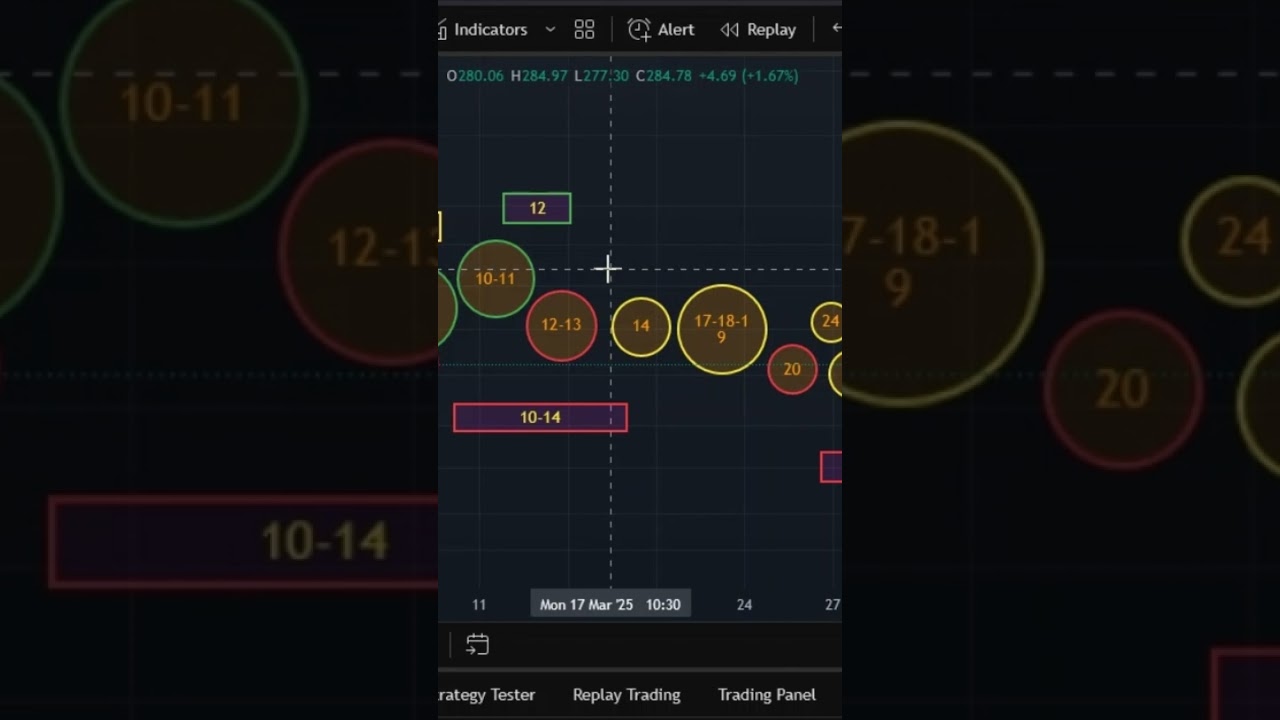Click the close price value C284.78
Viewport: 1280px width, 720px height.
[663, 76]
